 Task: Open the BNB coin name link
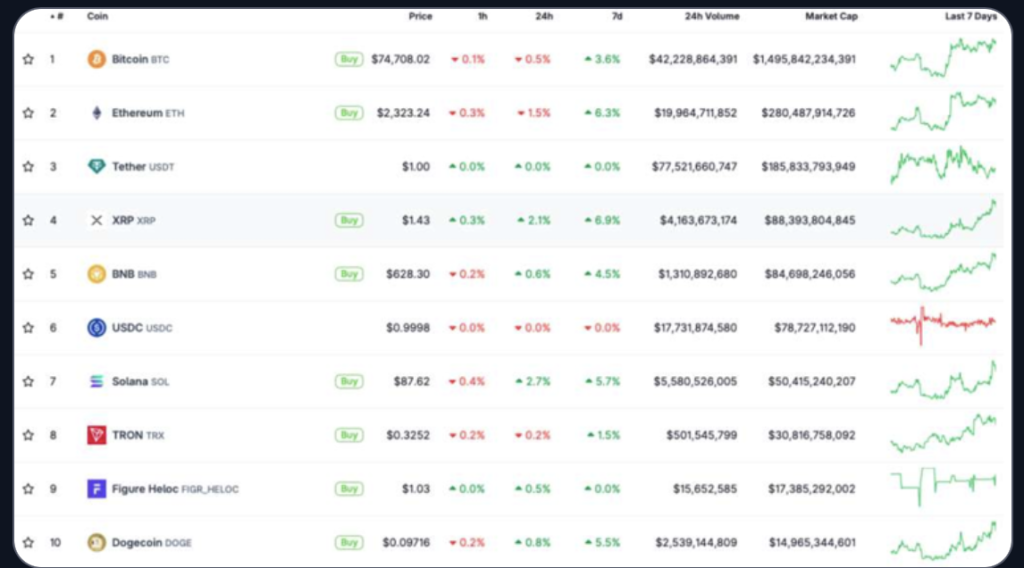pos(134,274)
